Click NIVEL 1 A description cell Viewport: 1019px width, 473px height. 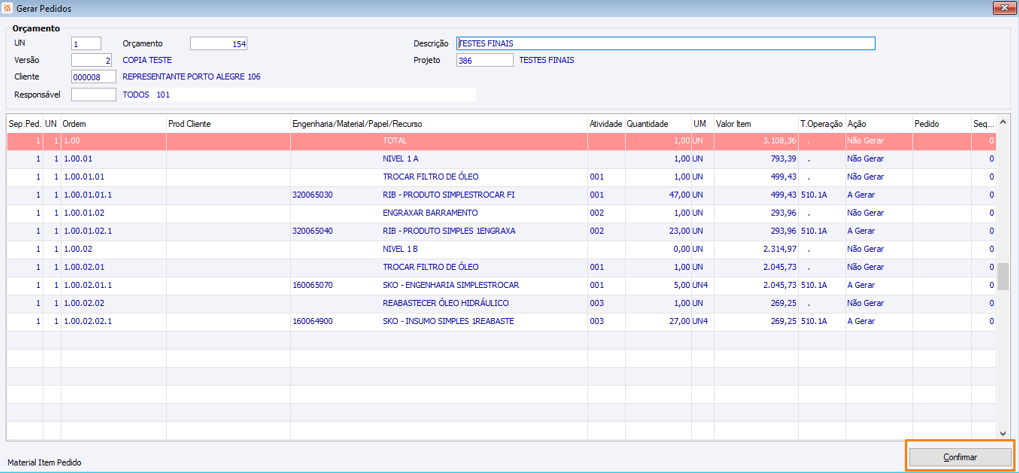tap(400, 159)
